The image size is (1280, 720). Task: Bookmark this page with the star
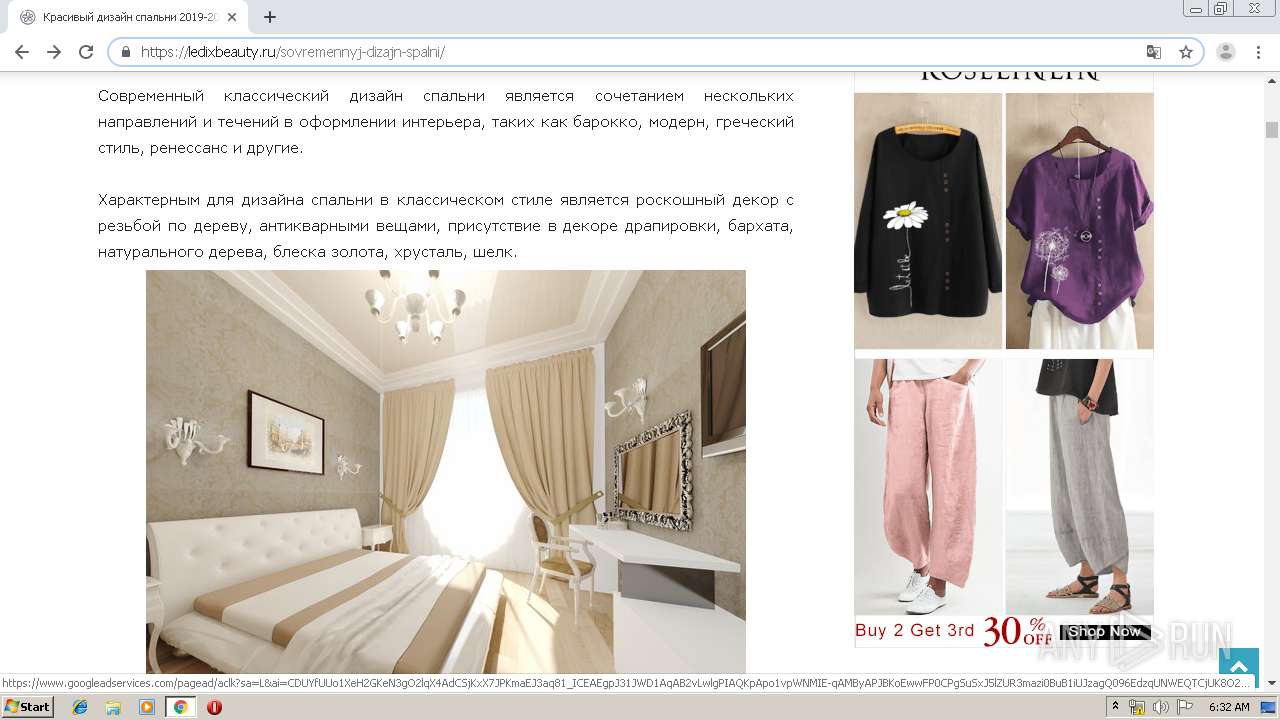(x=1186, y=52)
